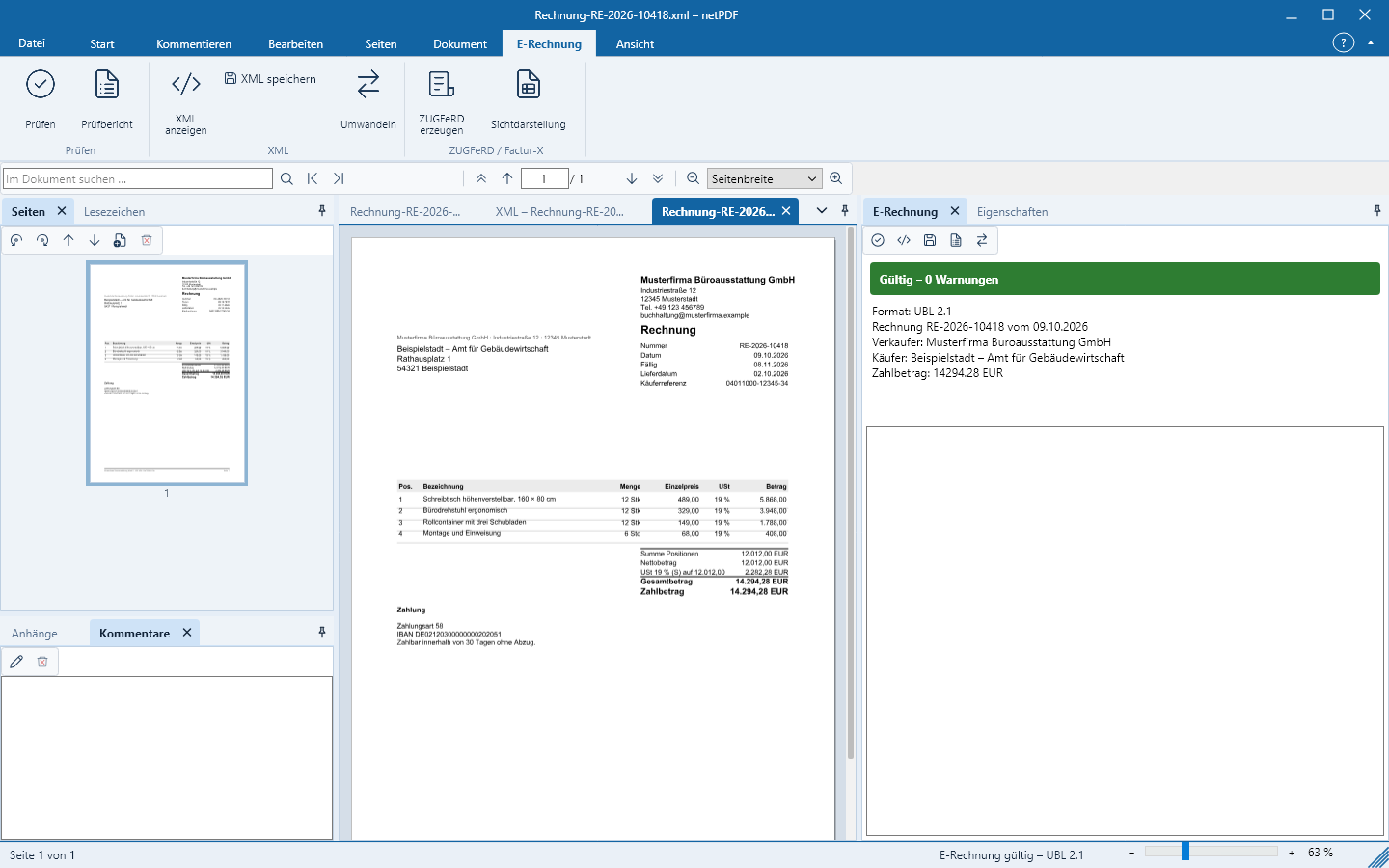Zoom out with the minus magnifier
The height and width of the screenshot is (868, 1389).
tap(693, 178)
